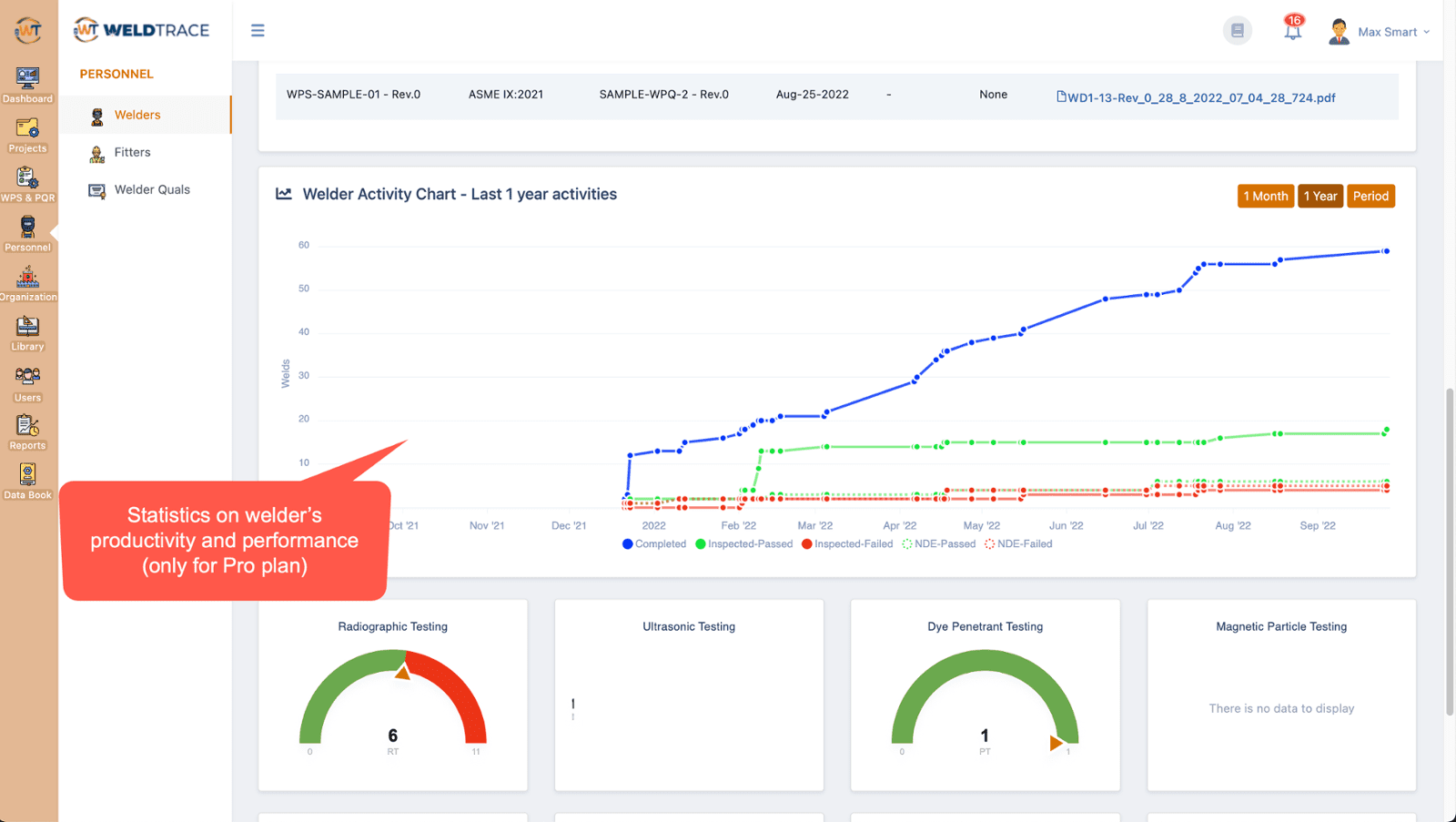Open the Library sidebar icon
Image resolution: width=1456 pixels, height=822 pixels.
tap(27, 333)
